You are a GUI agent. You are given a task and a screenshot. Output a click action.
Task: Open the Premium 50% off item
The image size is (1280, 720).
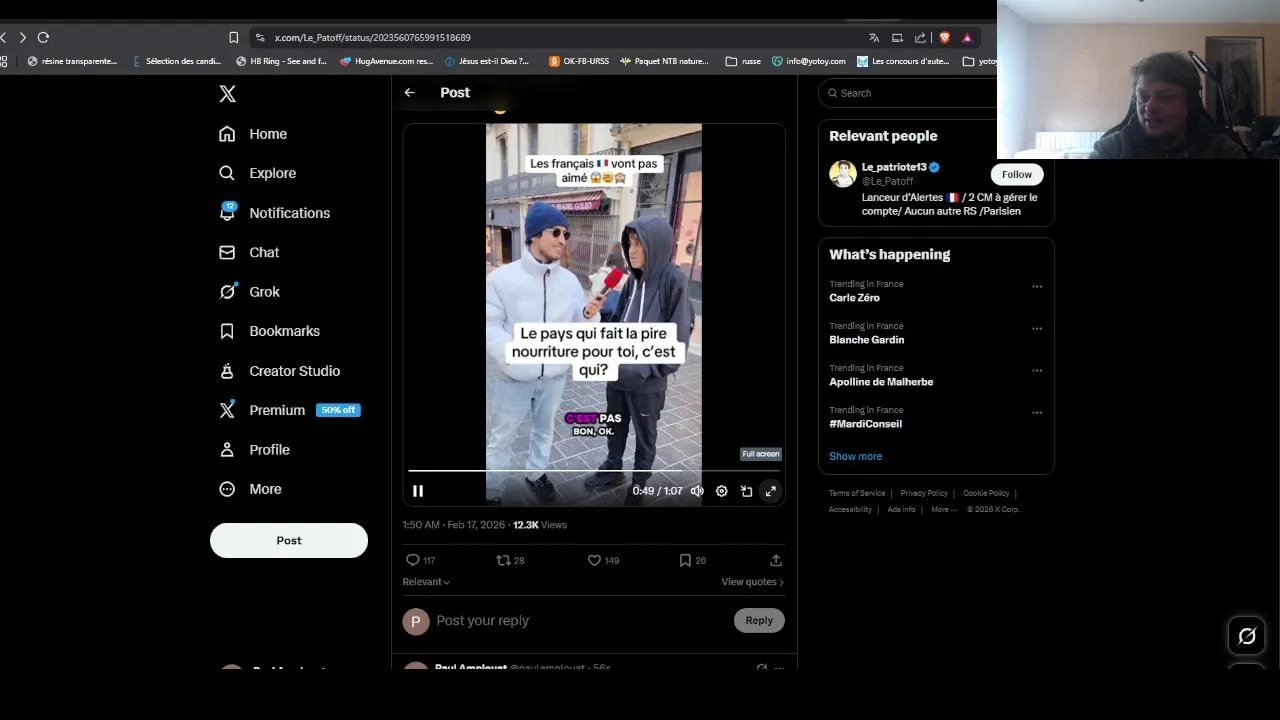(289, 410)
